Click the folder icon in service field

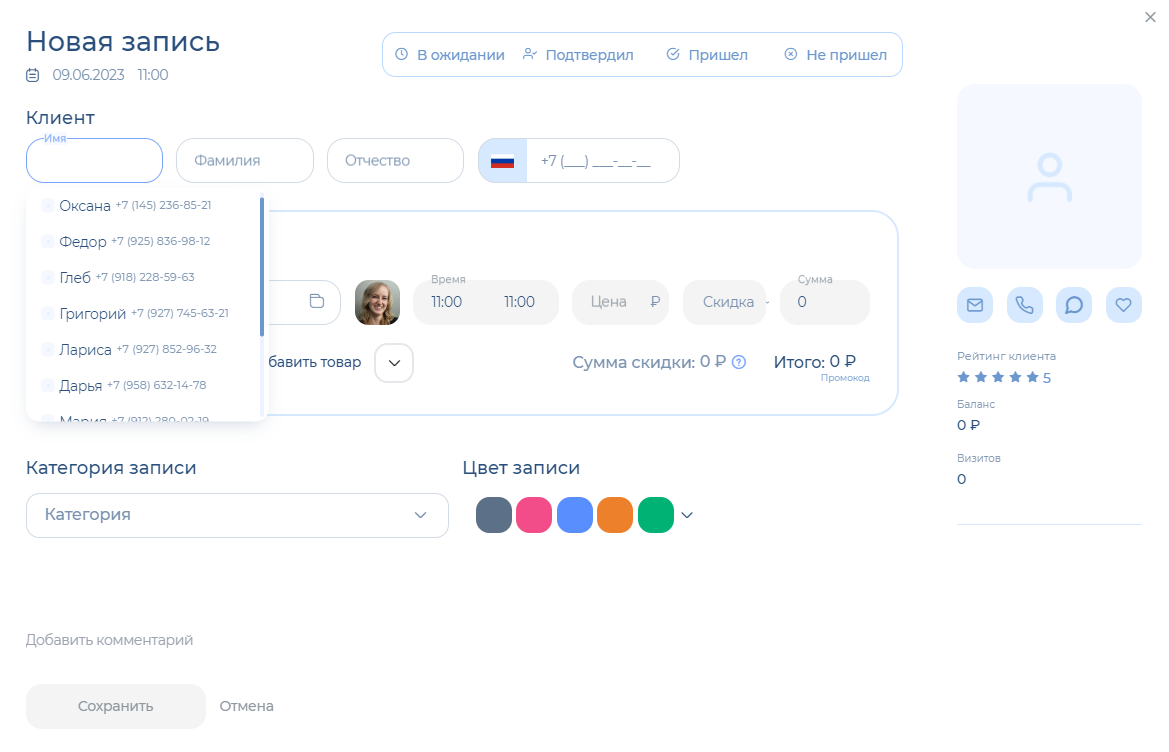point(317,301)
